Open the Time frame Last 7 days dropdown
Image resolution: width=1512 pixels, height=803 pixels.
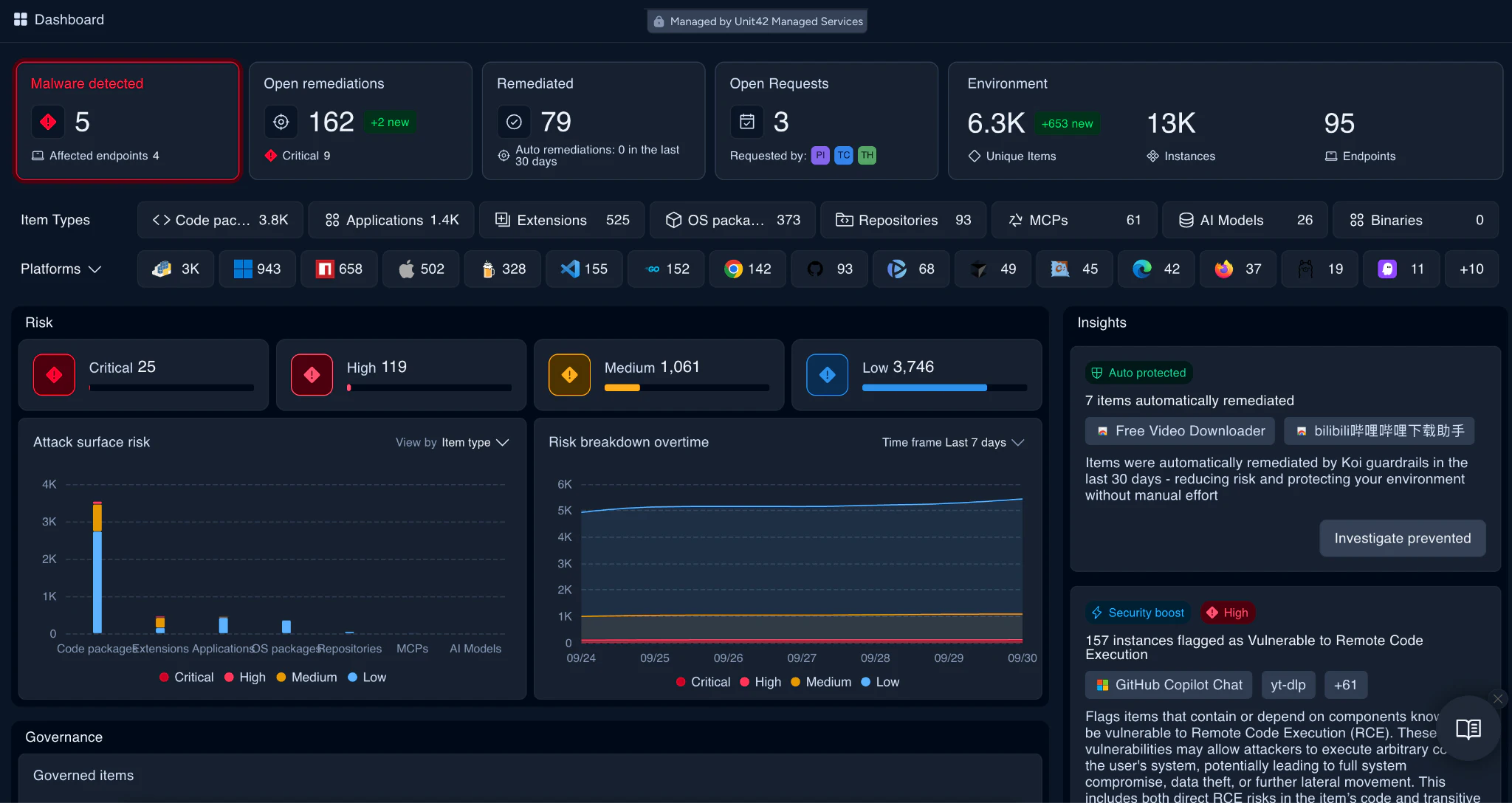pyautogui.click(x=953, y=442)
